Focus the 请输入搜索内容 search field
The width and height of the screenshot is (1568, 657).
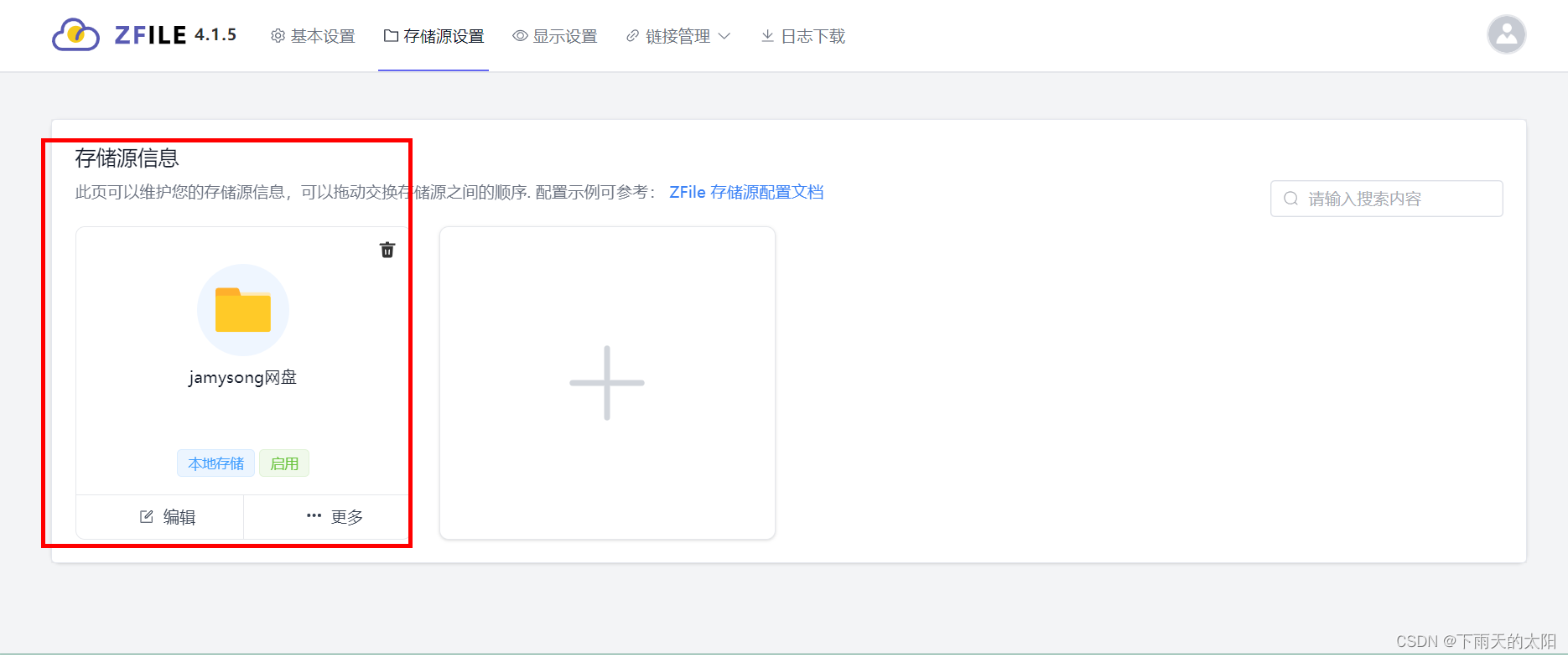[x=1386, y=199]
